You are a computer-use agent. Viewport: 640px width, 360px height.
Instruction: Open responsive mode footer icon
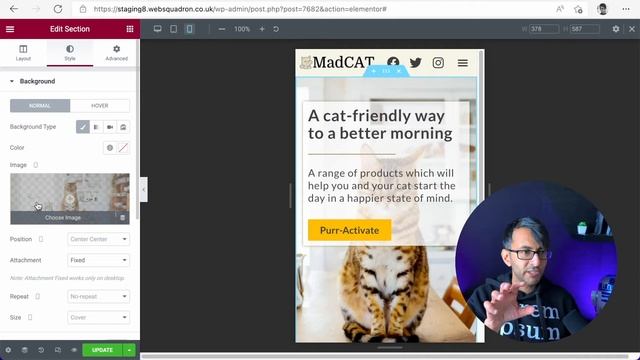[x=58, y=350]
